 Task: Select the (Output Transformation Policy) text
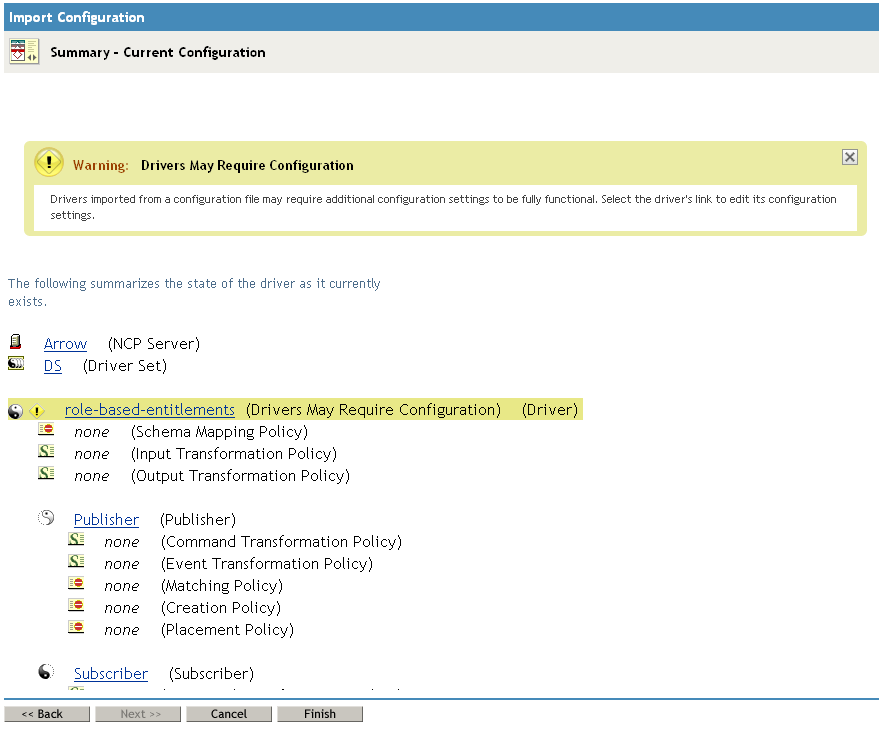point(240,476)
